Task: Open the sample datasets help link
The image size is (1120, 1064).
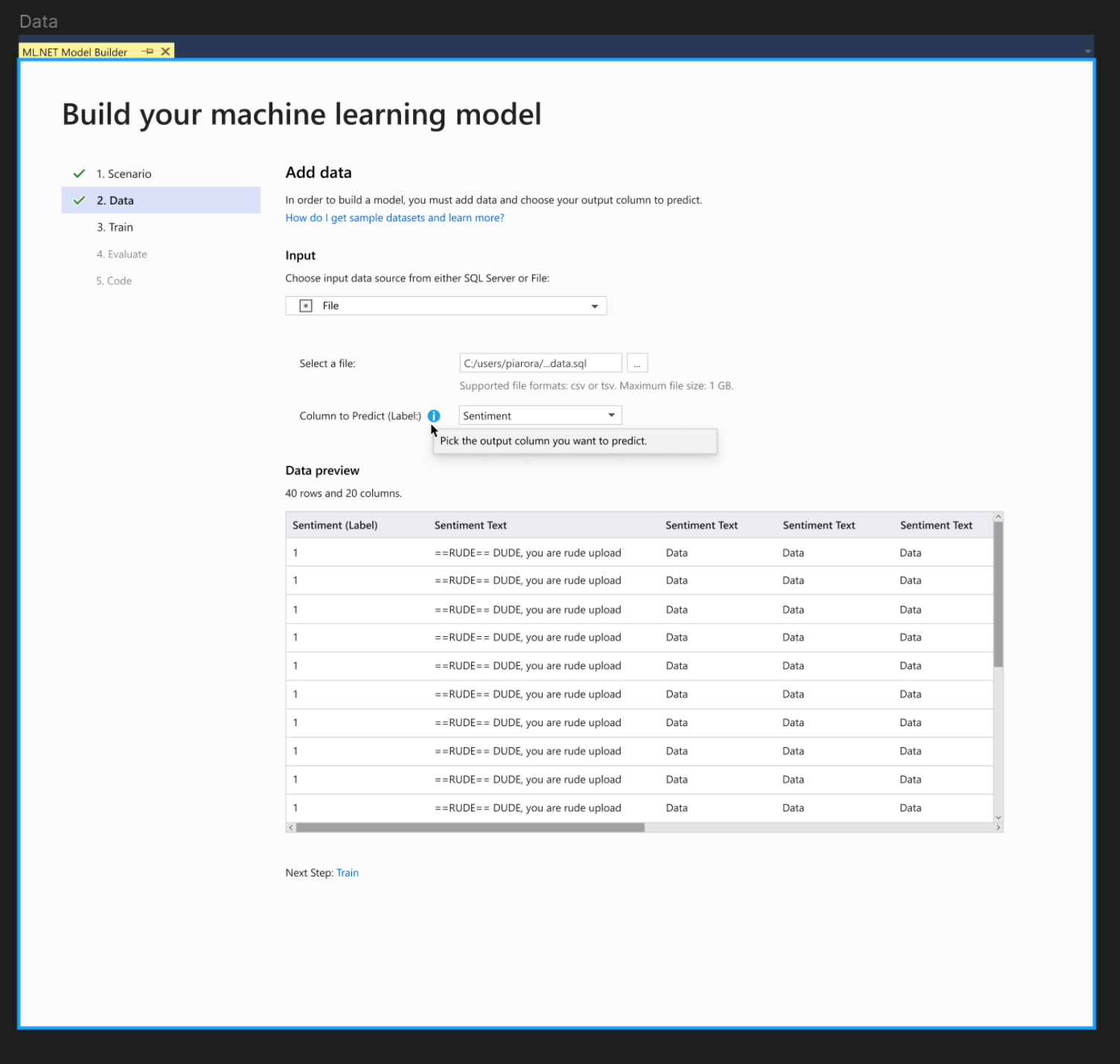Action: pos(394,218)
